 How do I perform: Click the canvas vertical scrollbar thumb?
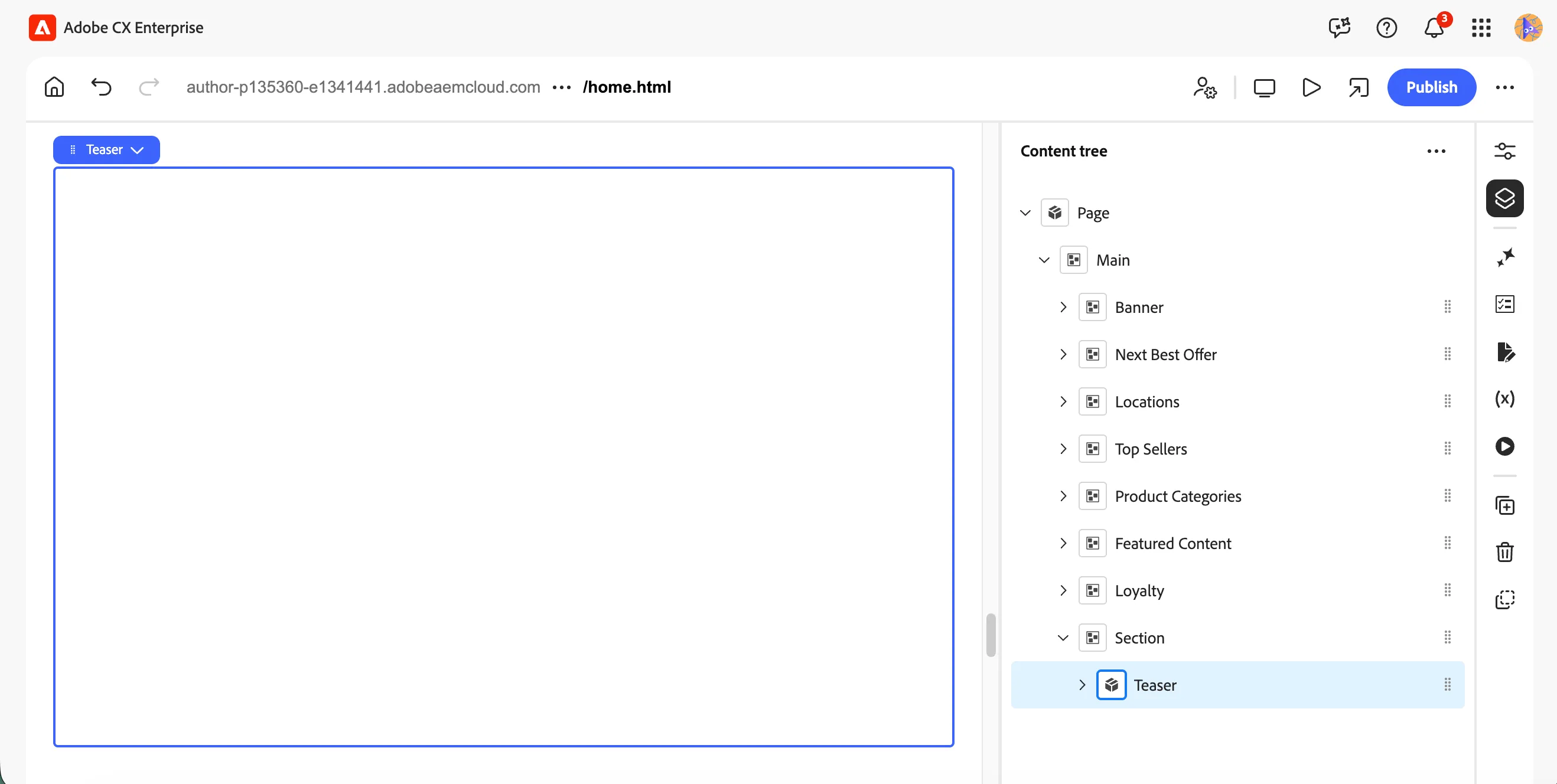(991, 635)
